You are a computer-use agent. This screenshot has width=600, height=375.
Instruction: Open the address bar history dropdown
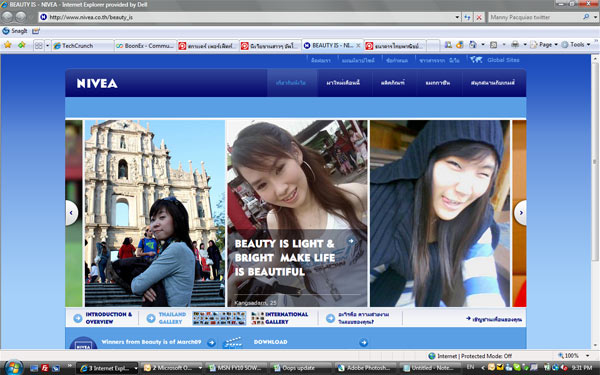[457, 17]
